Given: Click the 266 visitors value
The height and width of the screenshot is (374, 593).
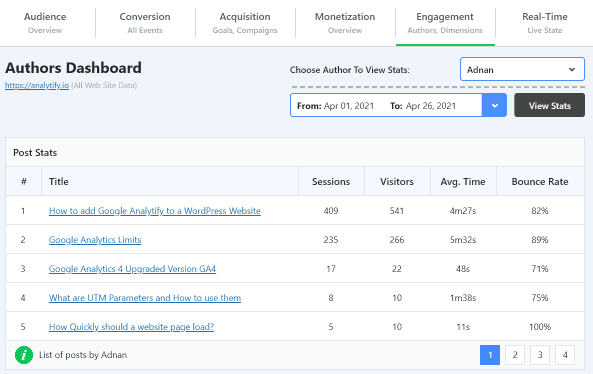Looking at the screenshot, I should [397, 240].
